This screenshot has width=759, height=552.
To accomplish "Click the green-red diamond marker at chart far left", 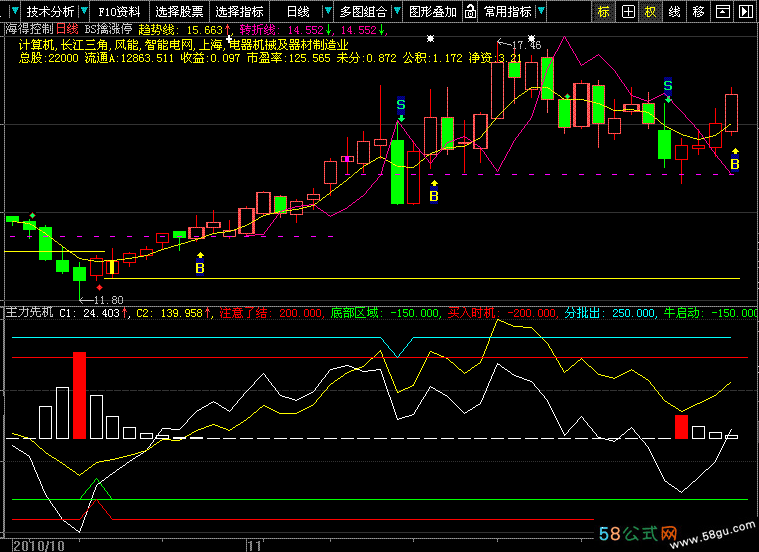I will tap(32, 215).
